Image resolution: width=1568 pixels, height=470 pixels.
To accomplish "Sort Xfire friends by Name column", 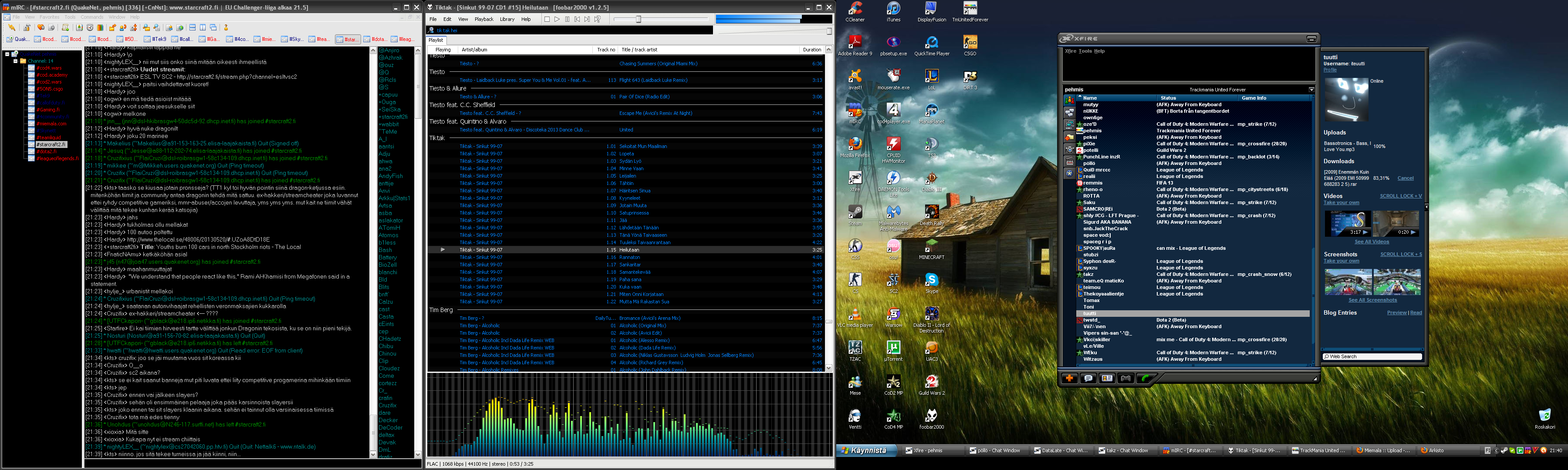I will [x=1116, y=98].
